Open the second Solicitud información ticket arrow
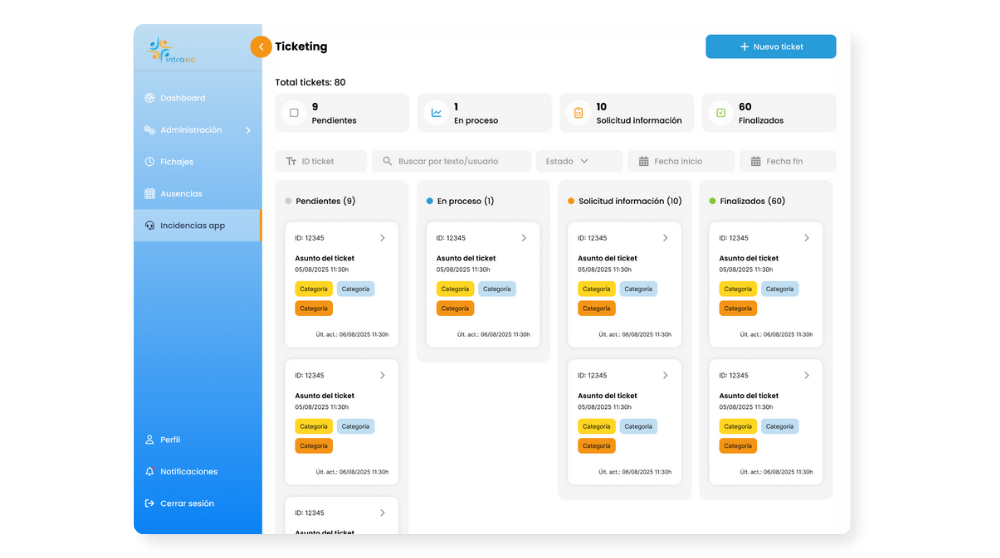 coord(665,376)
